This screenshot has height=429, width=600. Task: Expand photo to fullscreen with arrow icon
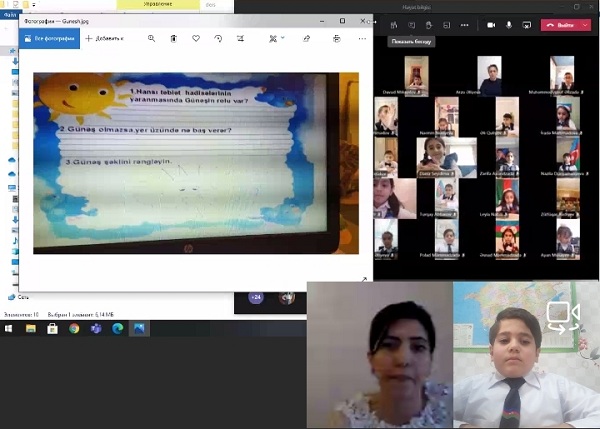pyautogui.click(x=364, y=280)
